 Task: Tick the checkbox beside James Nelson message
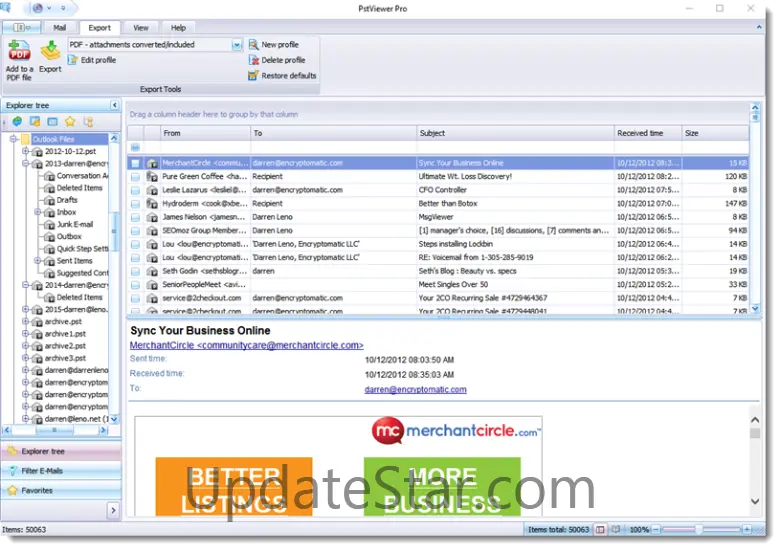[x=135, y=217]
